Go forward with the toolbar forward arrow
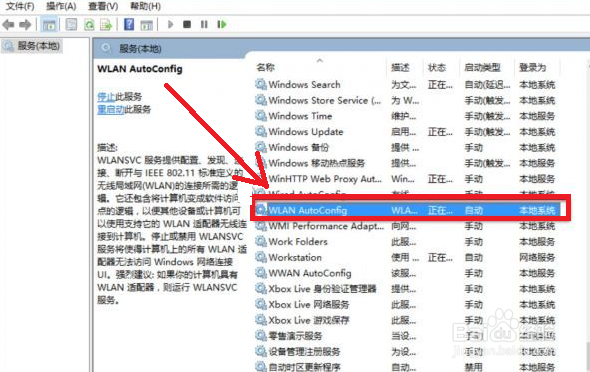 [x=25, y=25]
